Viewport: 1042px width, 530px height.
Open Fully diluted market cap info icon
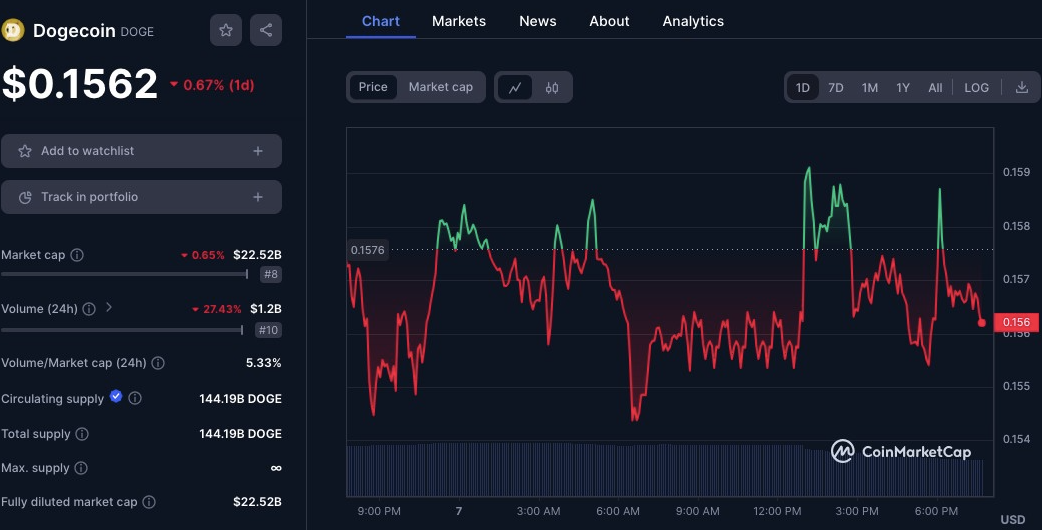[149, 502]
